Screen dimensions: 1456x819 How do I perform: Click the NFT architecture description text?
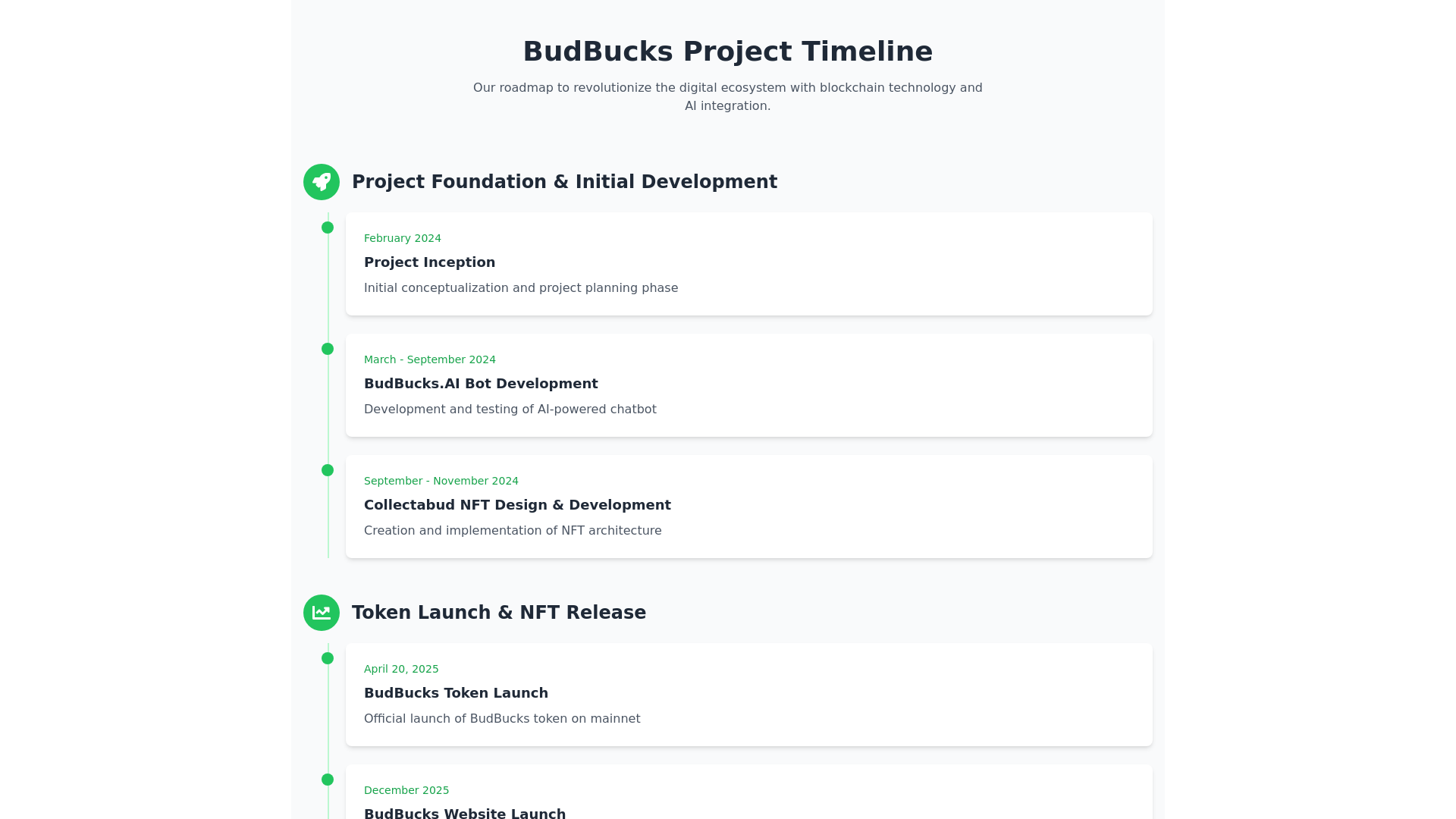click(513, 531)
